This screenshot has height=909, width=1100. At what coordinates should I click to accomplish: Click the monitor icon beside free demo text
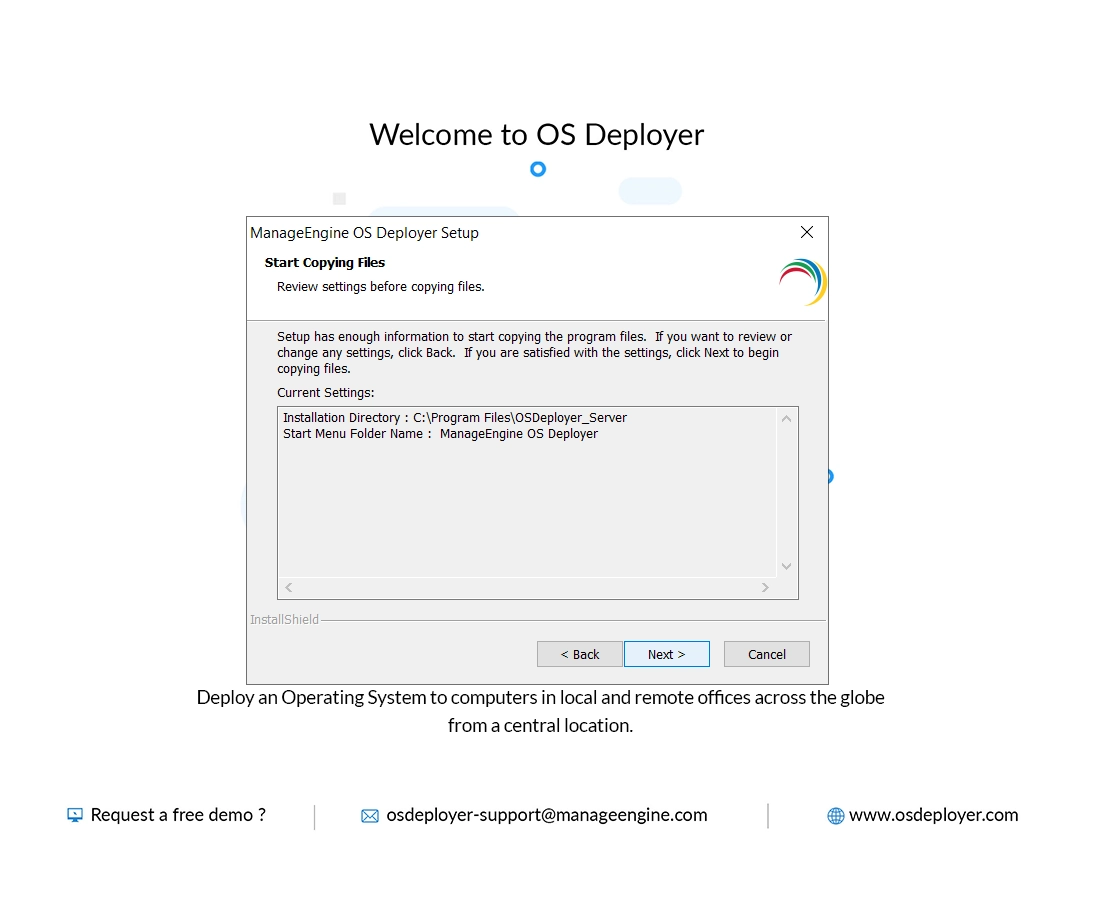click(x=74, y=815)
